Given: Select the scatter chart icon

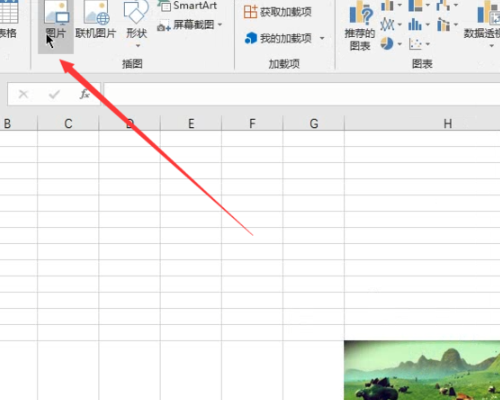Looking at the screenshot, I should click(x=415, y=44).
